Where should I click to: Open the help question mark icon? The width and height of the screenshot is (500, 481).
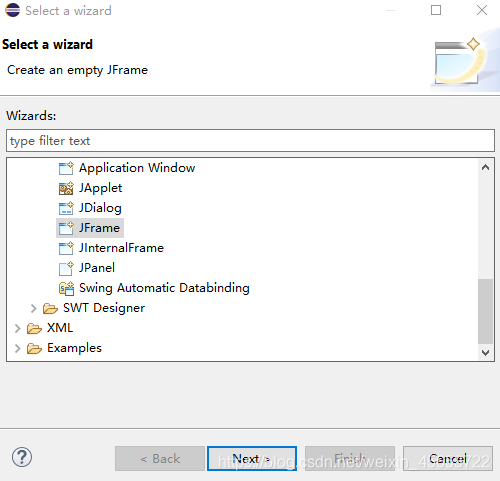tap(22, 457)
